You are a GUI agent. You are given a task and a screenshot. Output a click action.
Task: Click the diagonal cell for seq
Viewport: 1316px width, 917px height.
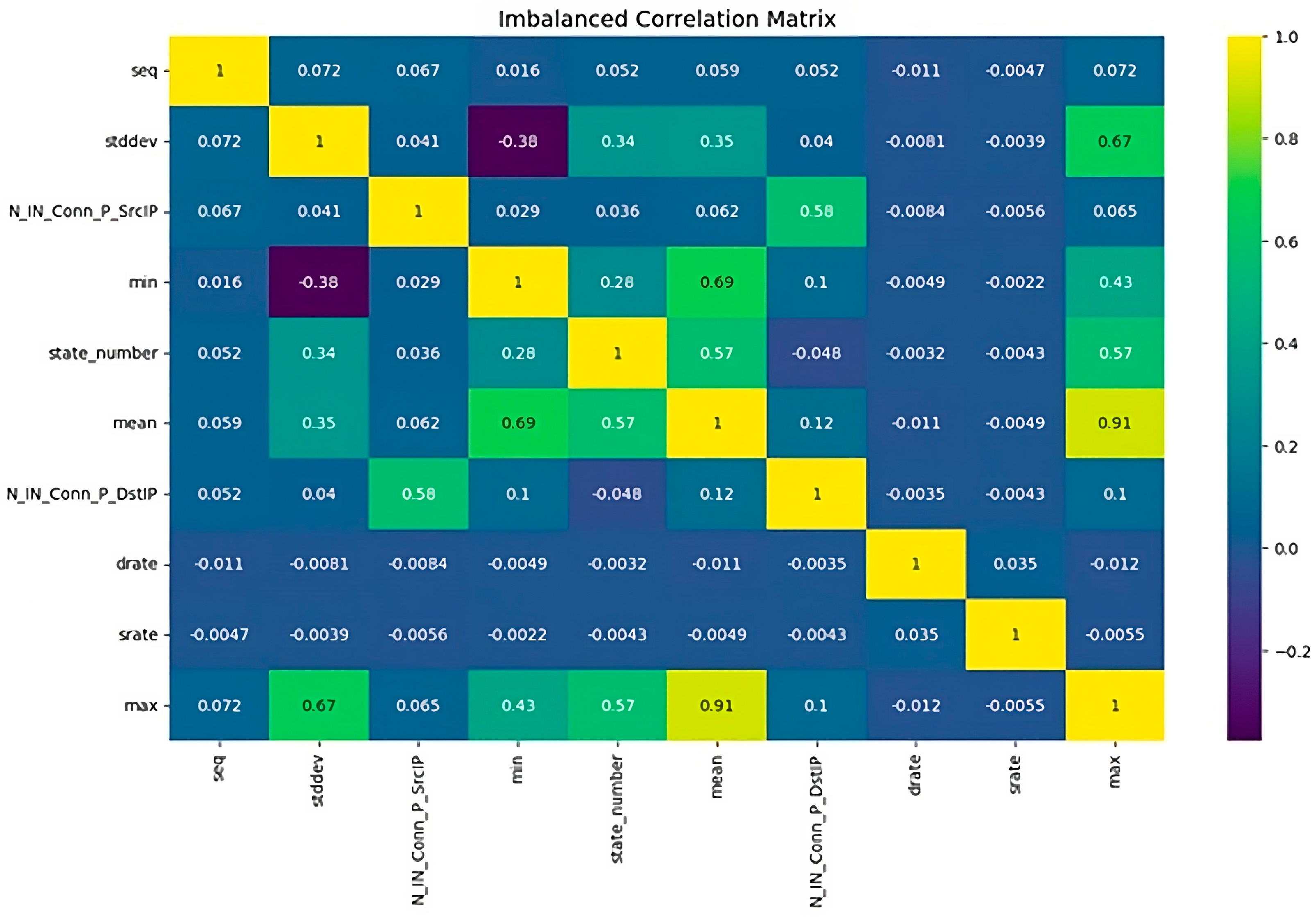click(219, 70)
